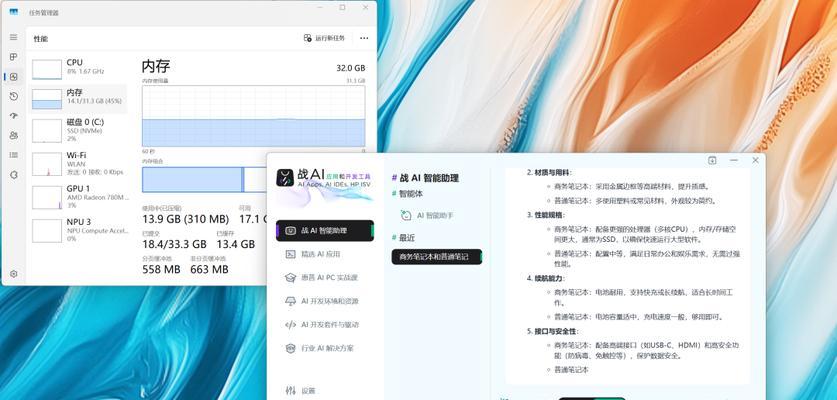Open Task Manager's hamburger navigation menu
This screenshot has width=837, height=400.
point(14,37)
